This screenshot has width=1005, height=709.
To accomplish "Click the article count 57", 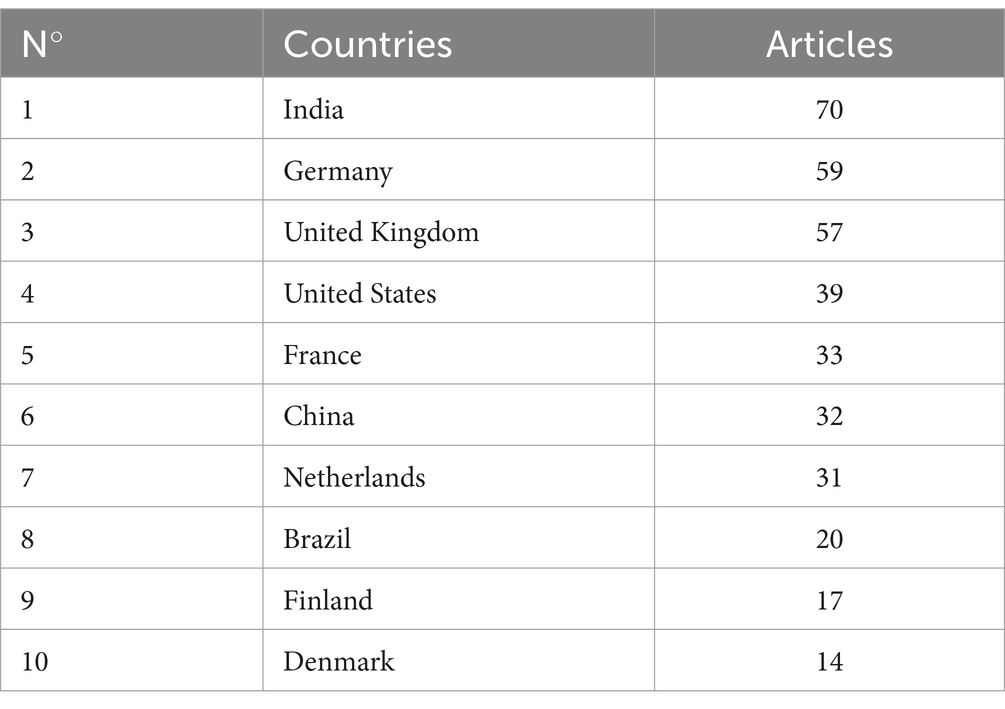I will click(829, 232).
